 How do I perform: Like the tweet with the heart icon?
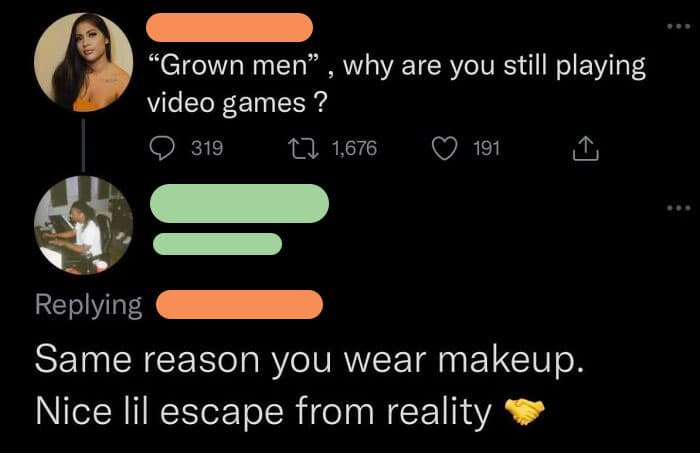(445, 148)
